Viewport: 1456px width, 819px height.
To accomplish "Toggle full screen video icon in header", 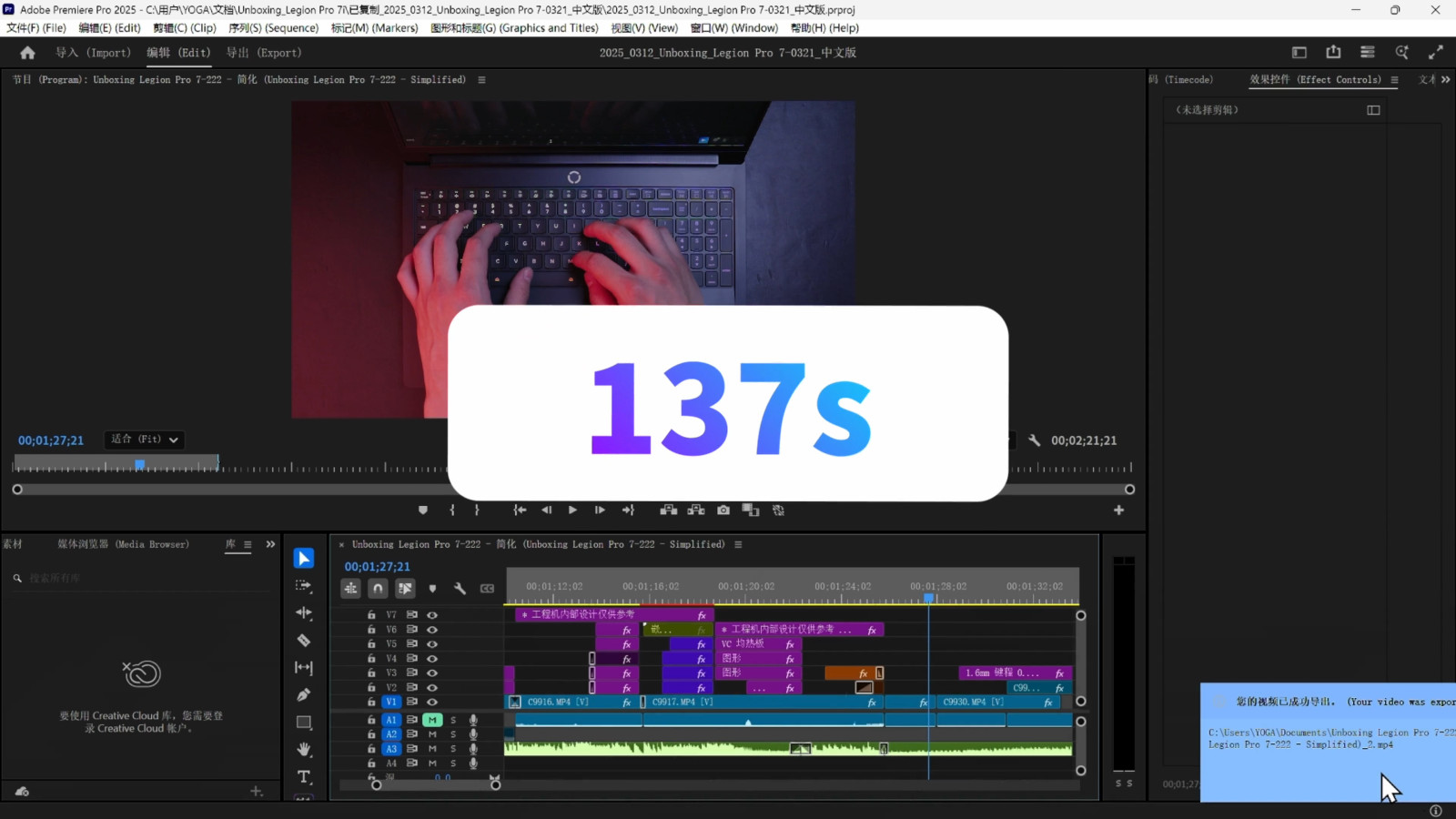I will tap(1436, 53).
